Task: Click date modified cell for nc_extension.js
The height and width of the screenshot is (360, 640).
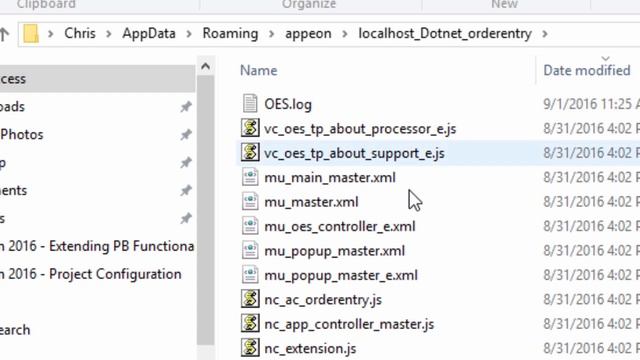Action: click(x=591, y=349)
